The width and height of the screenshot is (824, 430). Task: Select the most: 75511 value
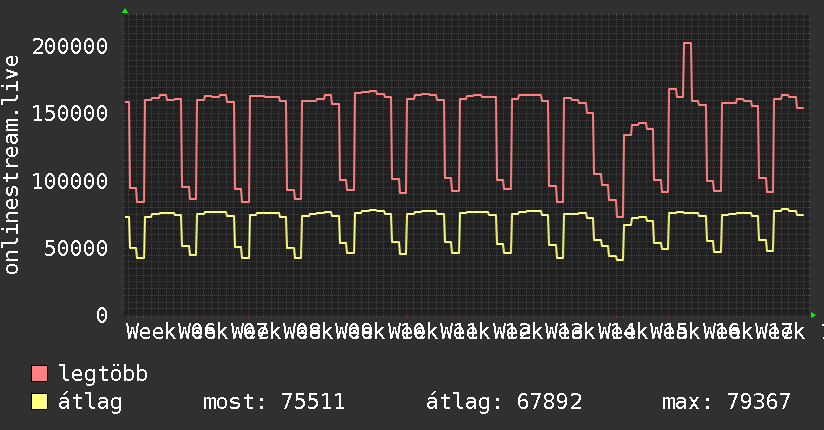pyautogui.click(x=274, y=402)
